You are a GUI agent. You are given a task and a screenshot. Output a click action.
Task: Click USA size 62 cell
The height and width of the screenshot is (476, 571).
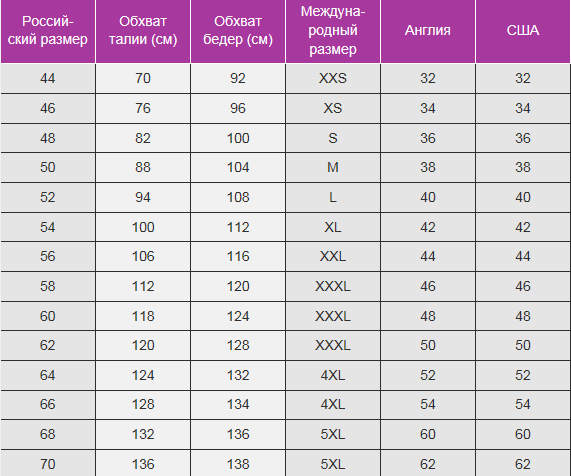tap(523, 464)
